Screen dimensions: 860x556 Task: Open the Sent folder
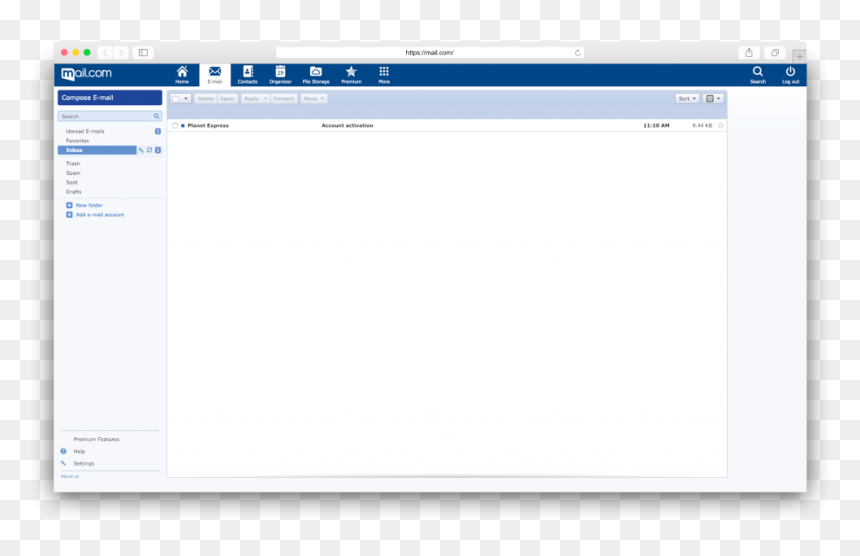pos(72,183)
